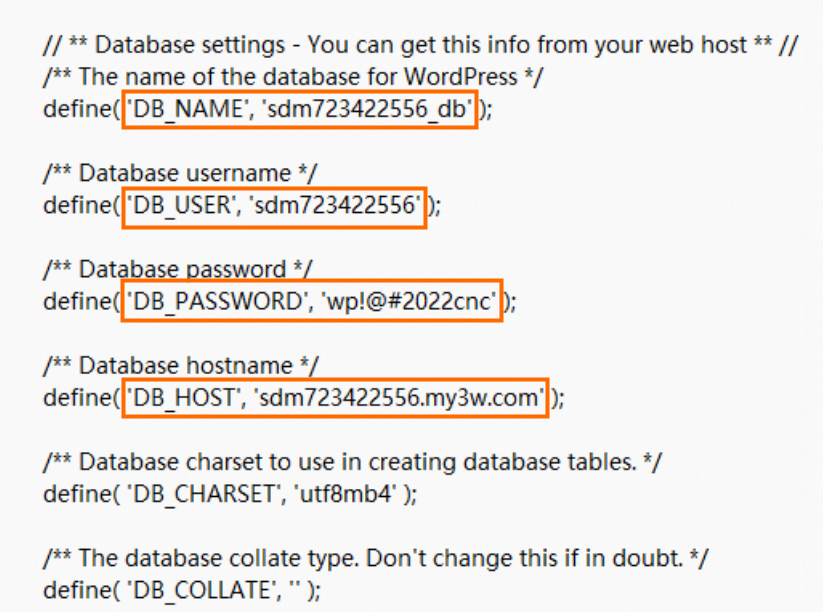Click the 'DB_PASSWORD' constant text
This screenshot has height=612, width=823.
(x=217, y=301)
